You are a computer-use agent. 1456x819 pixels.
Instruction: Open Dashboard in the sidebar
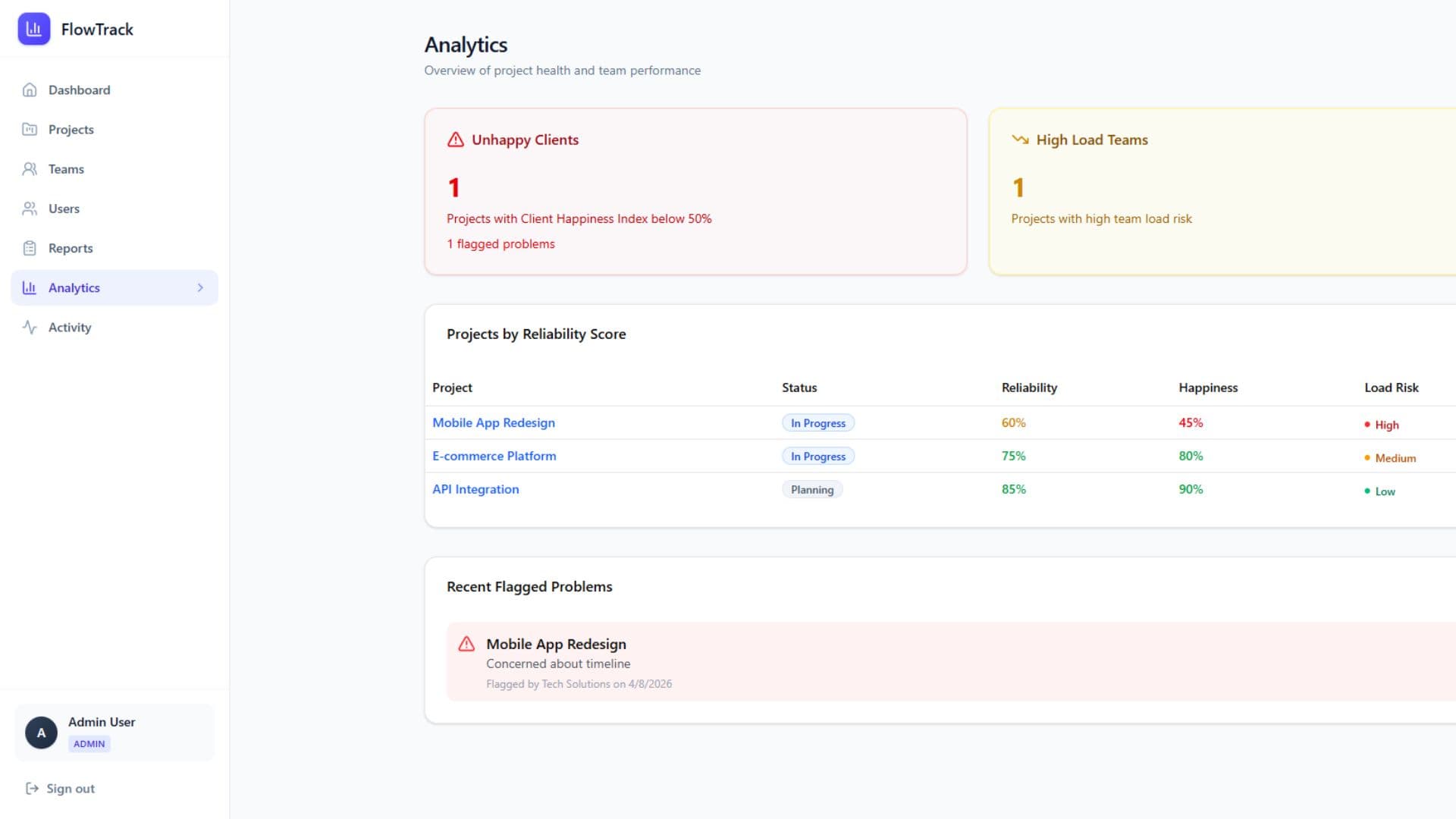[x=114, y=90]
